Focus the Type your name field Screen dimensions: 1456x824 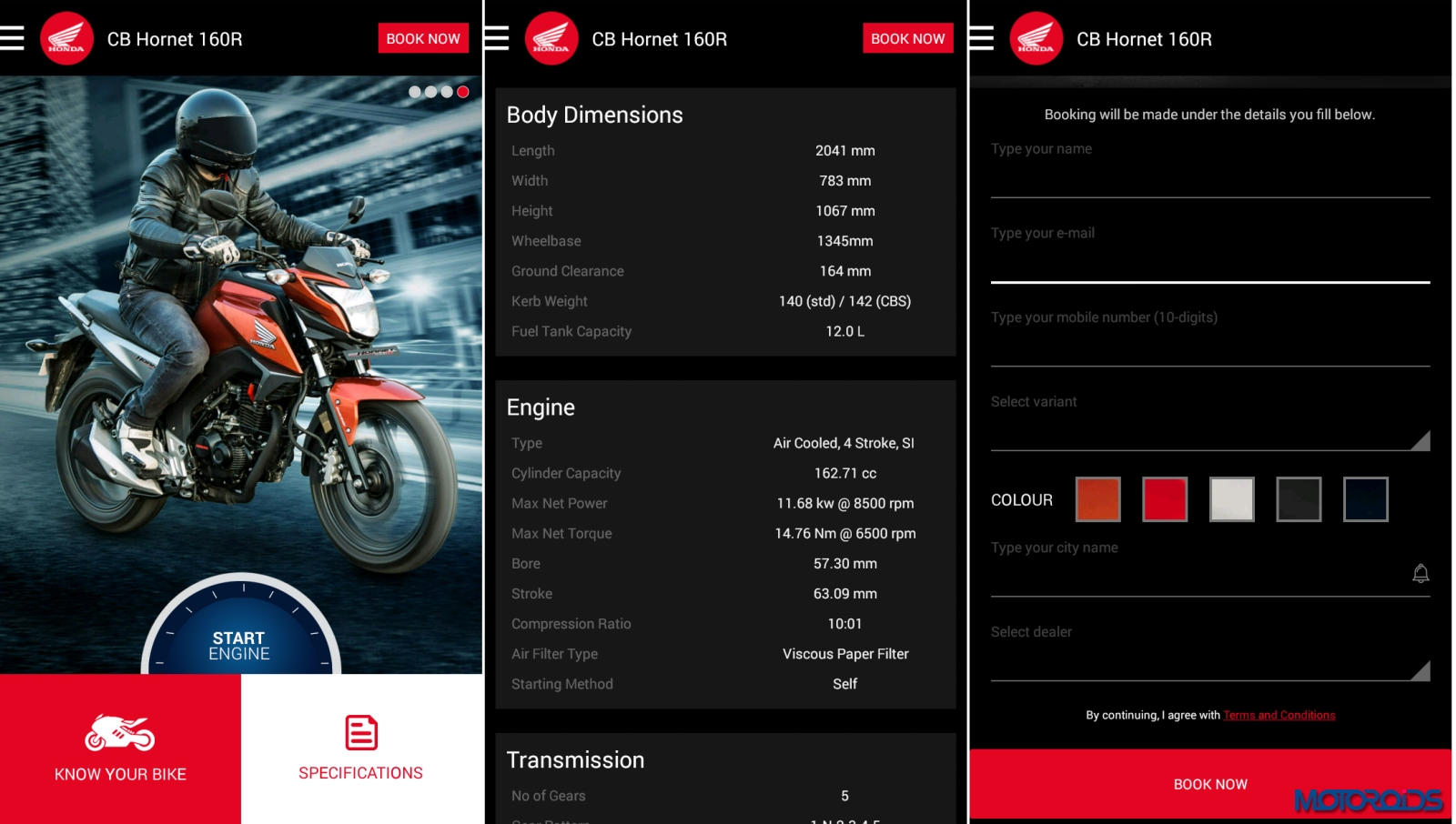(1210, 167)
